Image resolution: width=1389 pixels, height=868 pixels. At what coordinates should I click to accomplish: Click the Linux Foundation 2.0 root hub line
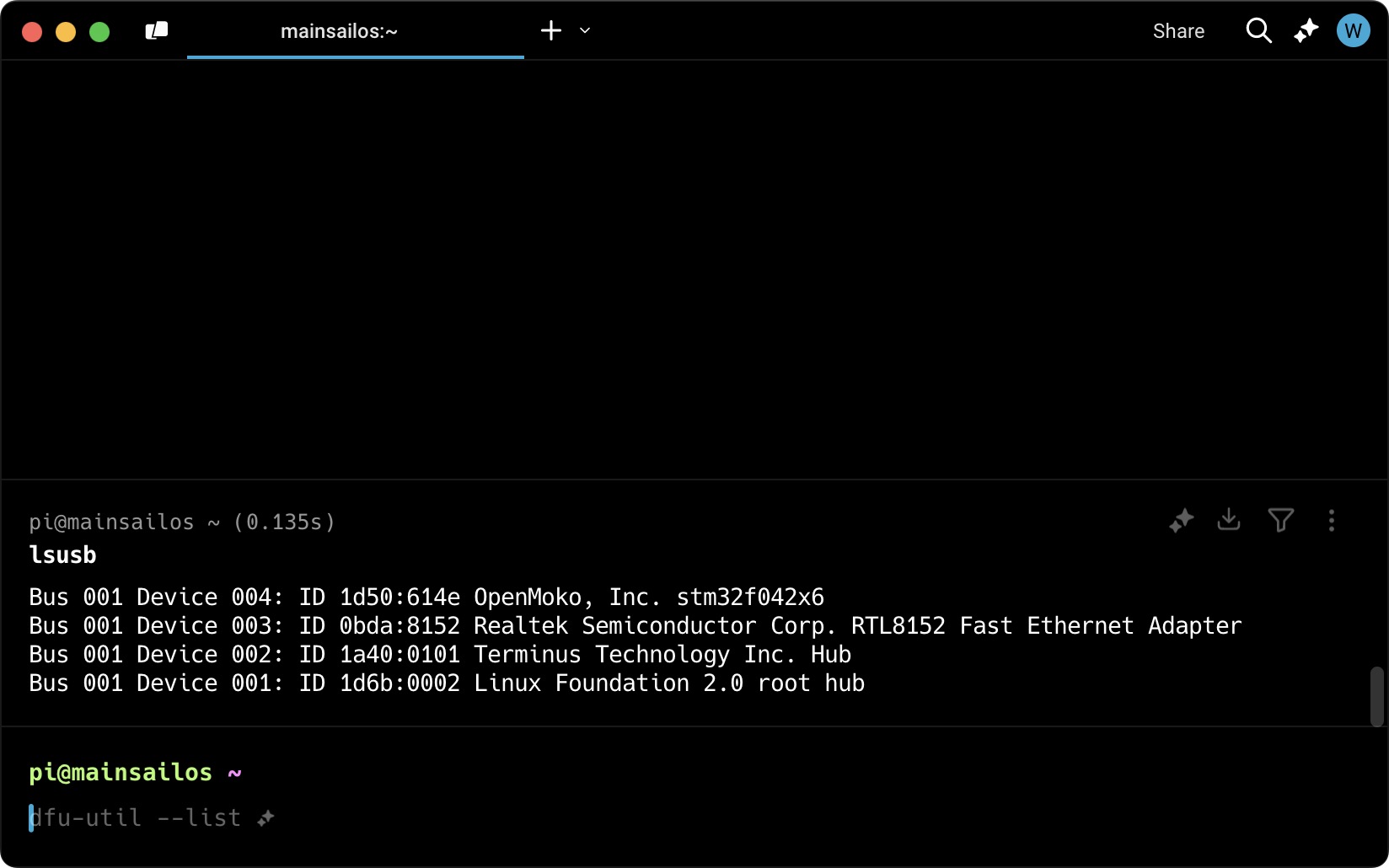click(447, 683)
